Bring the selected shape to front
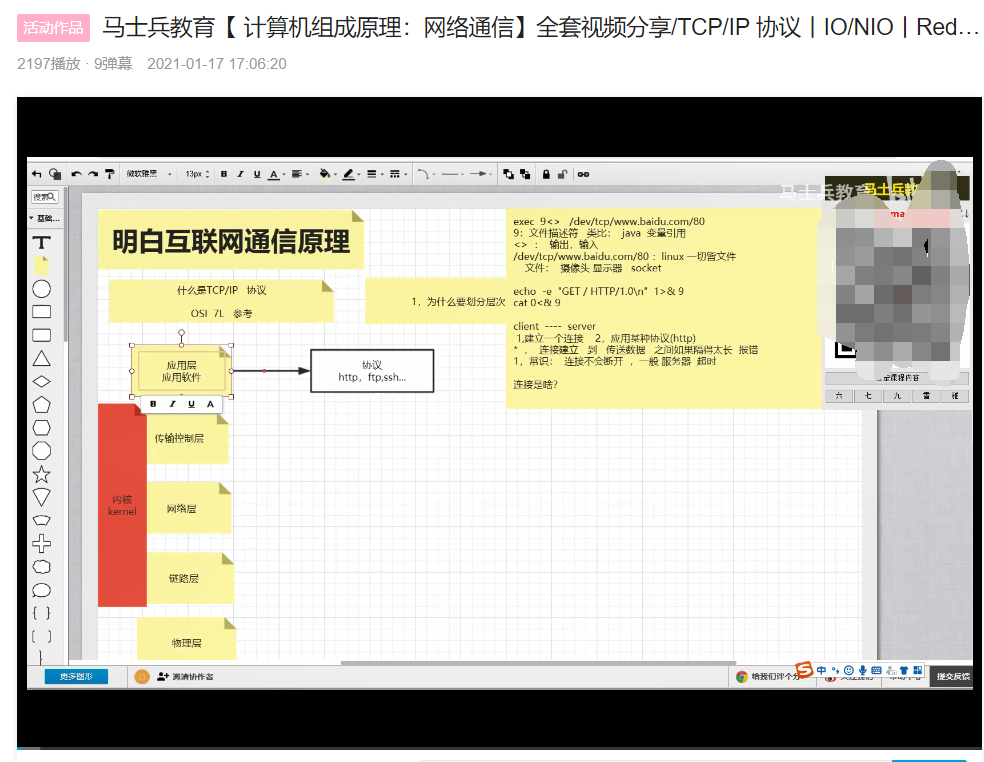Viewport: 984px width, 762px height. (508, 174)
